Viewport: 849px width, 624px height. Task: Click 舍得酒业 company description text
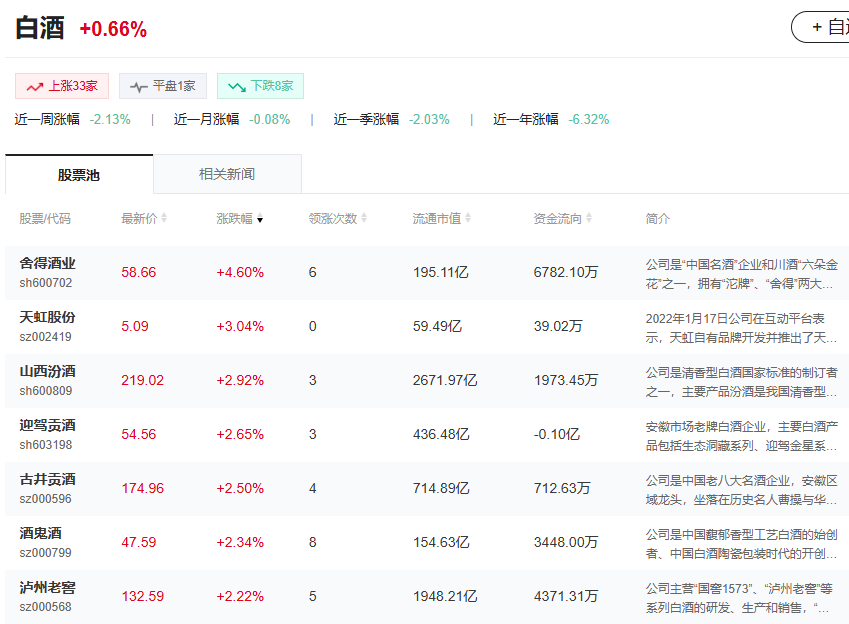pyautogui.click(x=741, y=274)
